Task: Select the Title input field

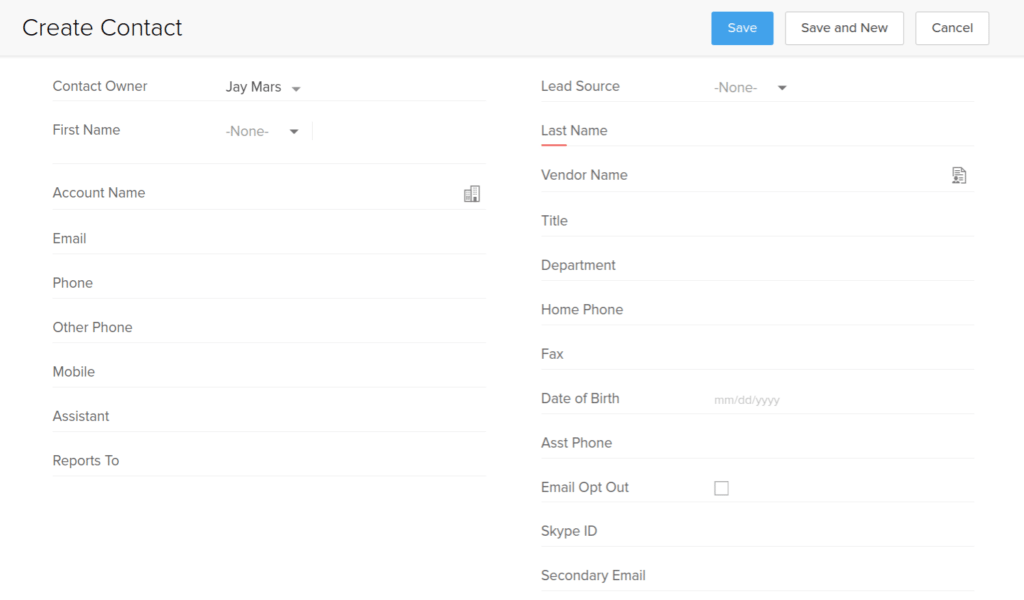Action: coord(844,221)
